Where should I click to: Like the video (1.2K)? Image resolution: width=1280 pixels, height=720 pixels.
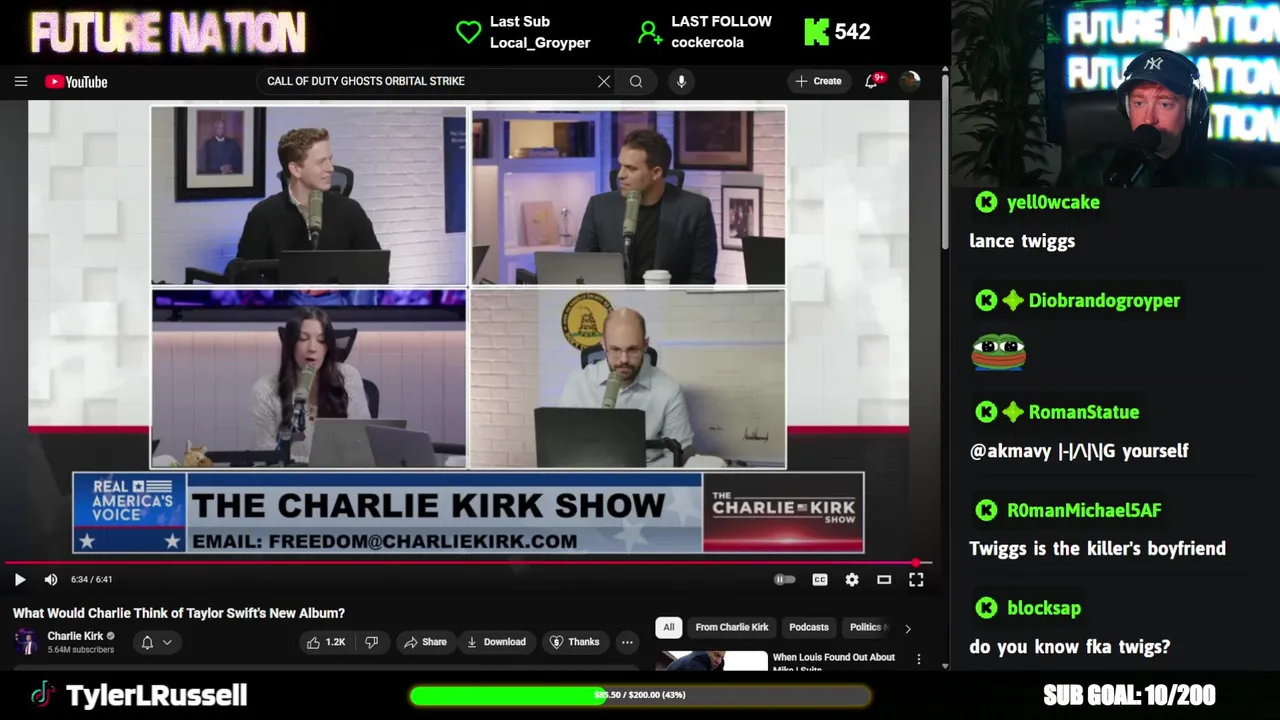point(327,642)
